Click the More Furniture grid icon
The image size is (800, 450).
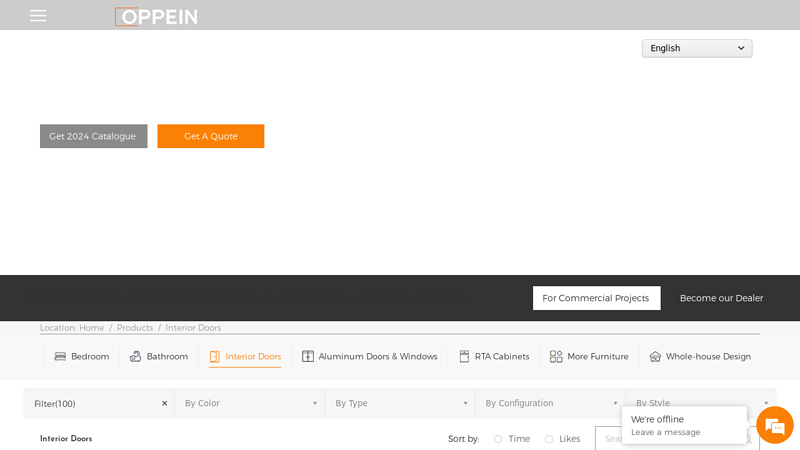(x=556, y=356)
